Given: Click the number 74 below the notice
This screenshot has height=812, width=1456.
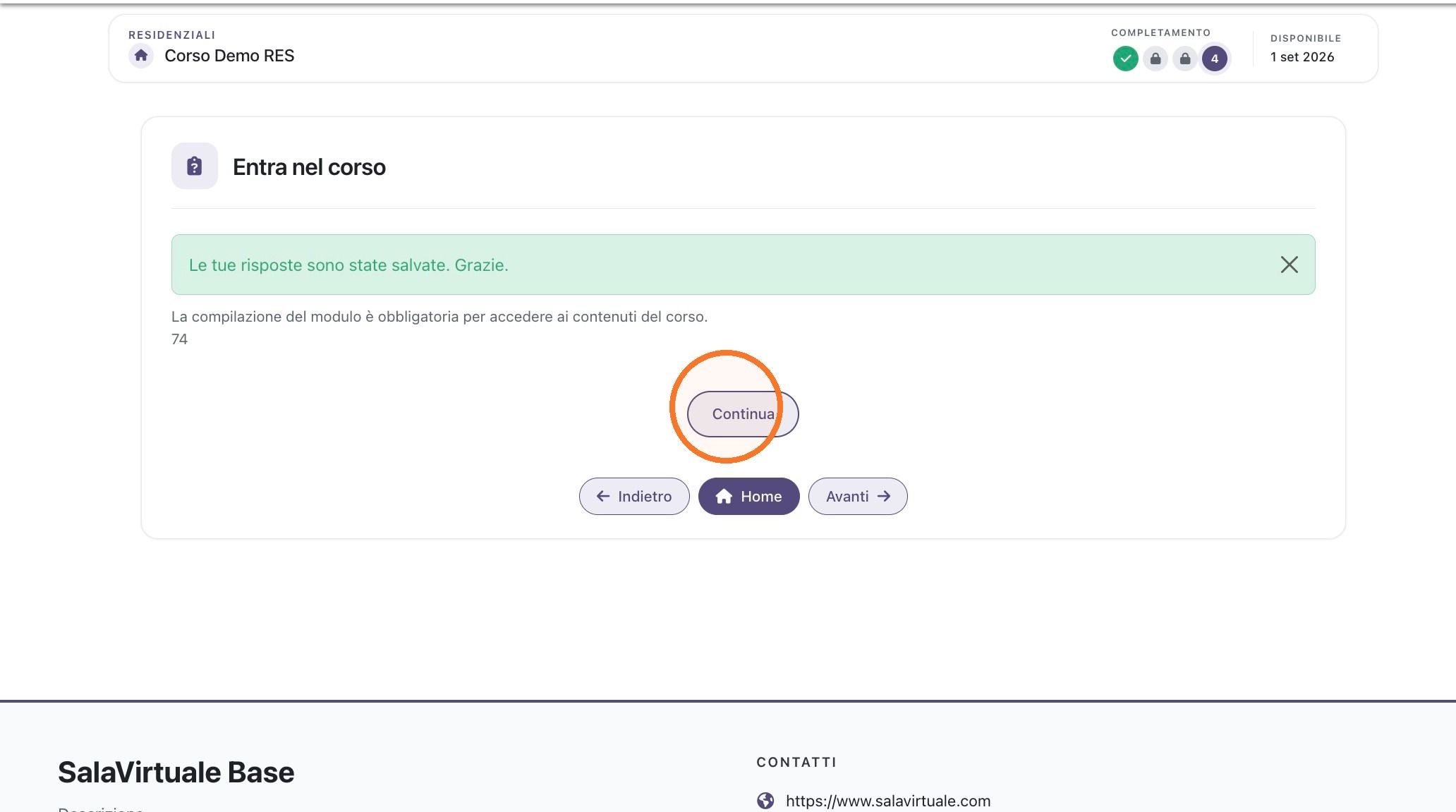Looking at the screenshot, I should point(179,339).
